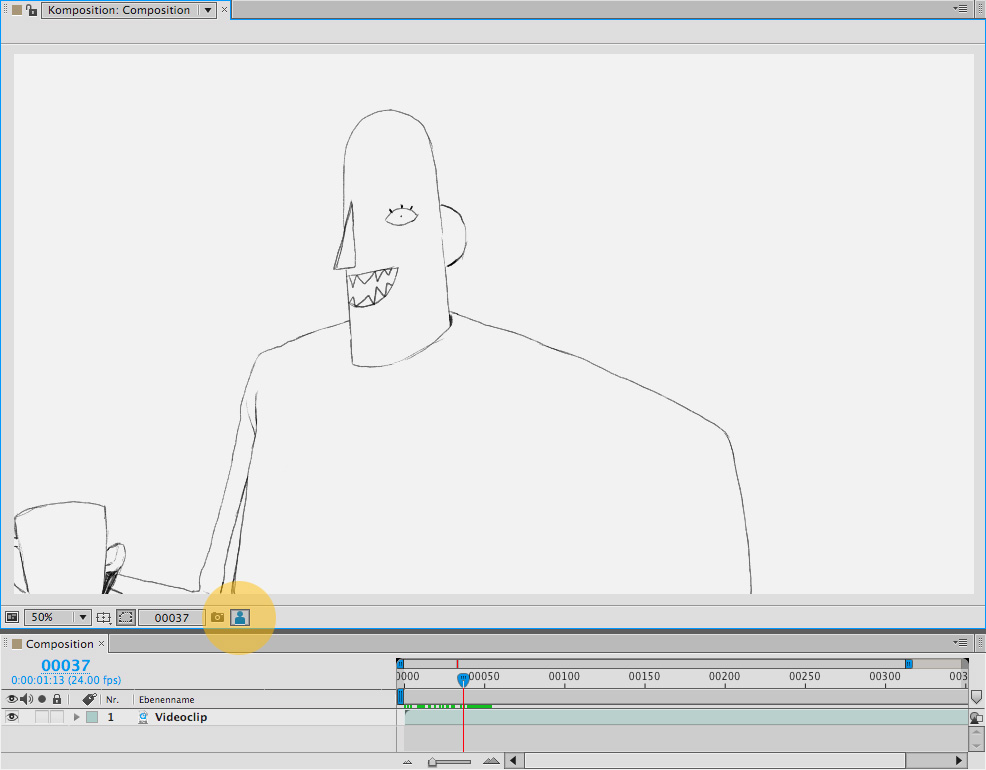Screen dimensions: 986x770
Task: Click the 00200 mark on time ruler
Action: (x=724, y=676)
